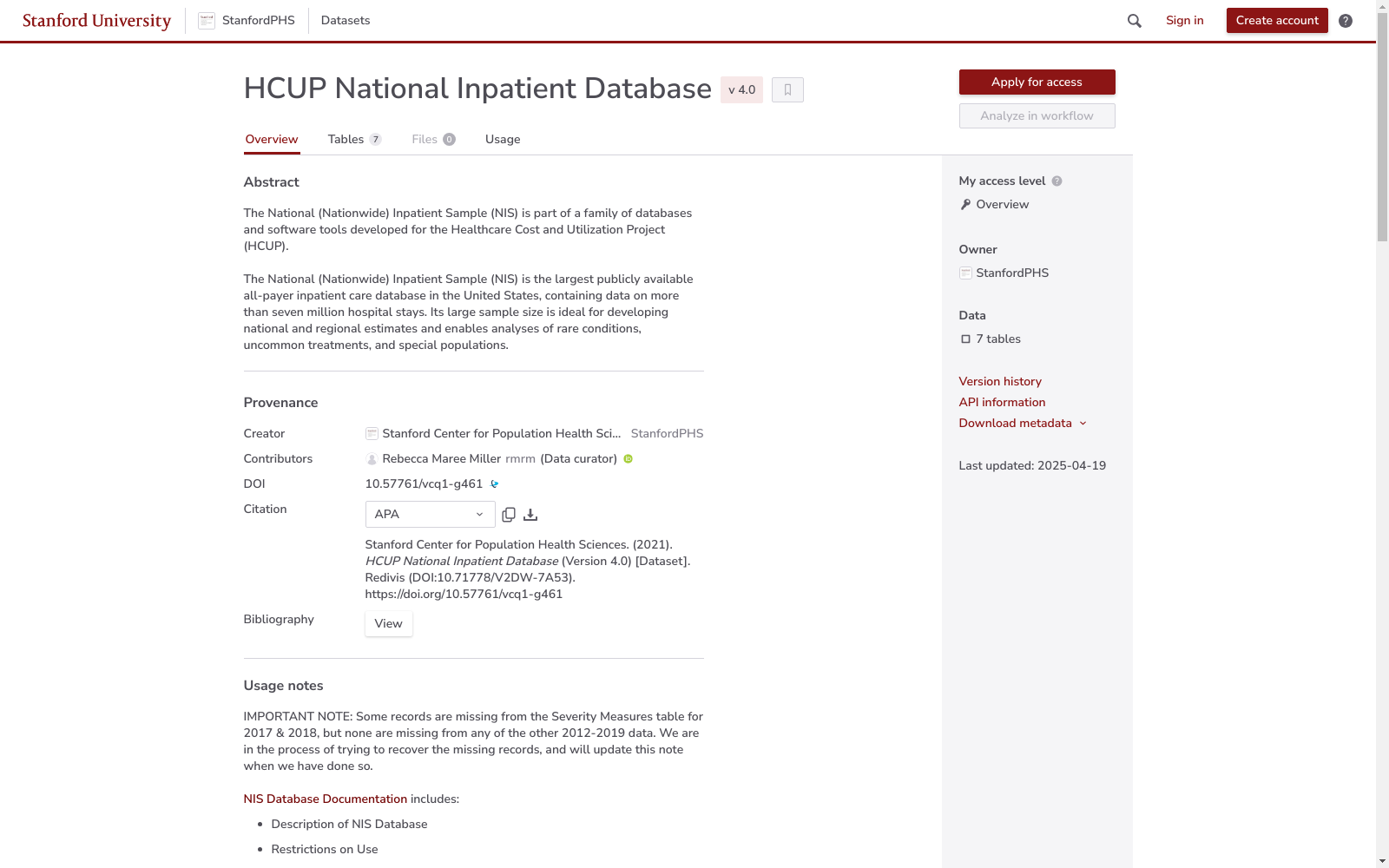Click the Apply for access button
Viewport: 1389px width, 868px height.
[x=1037, y=82]
